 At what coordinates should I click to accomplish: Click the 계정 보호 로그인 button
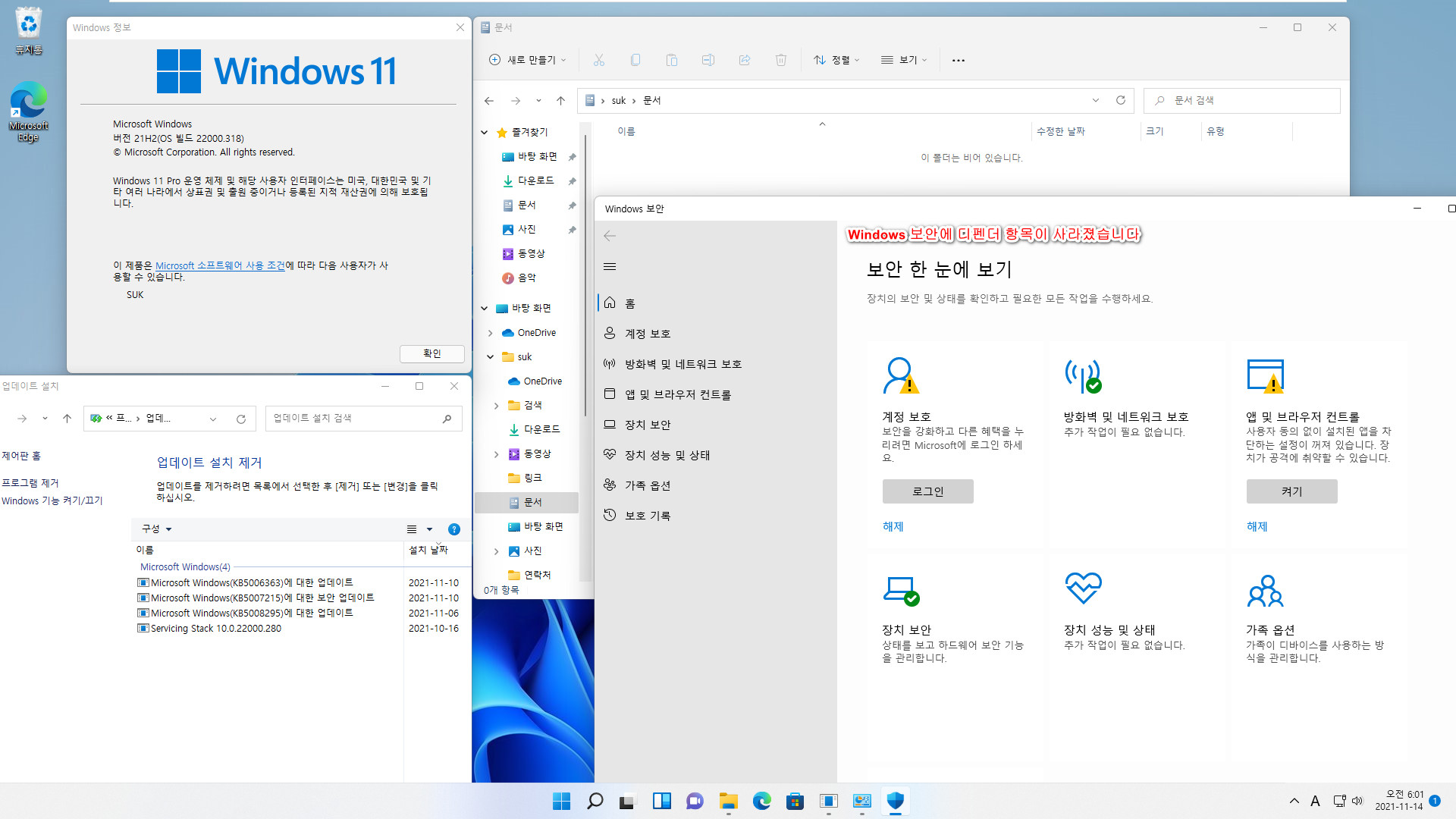pyautogui.click(x=925, y=491)
